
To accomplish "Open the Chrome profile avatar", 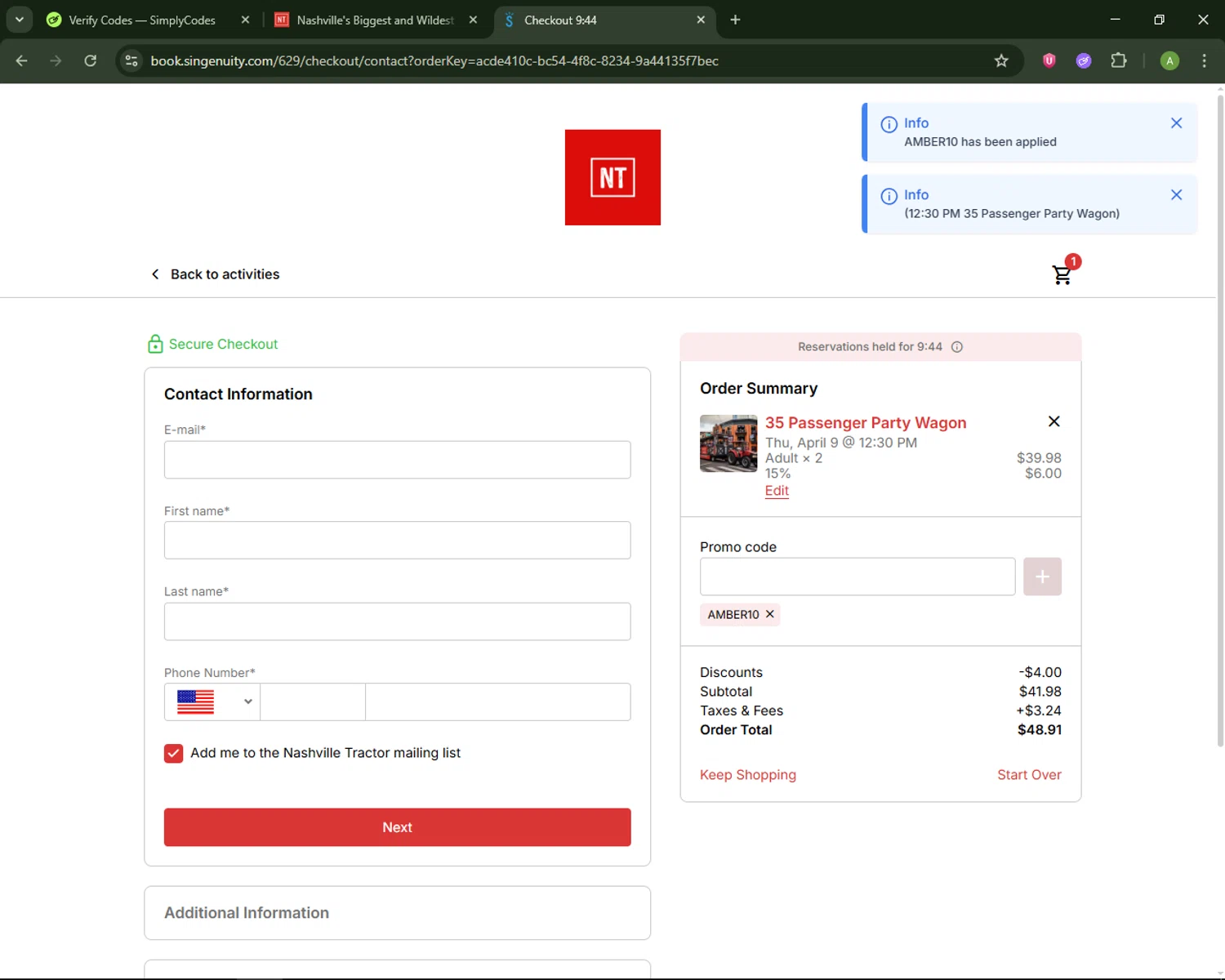I will [1169, 60].
